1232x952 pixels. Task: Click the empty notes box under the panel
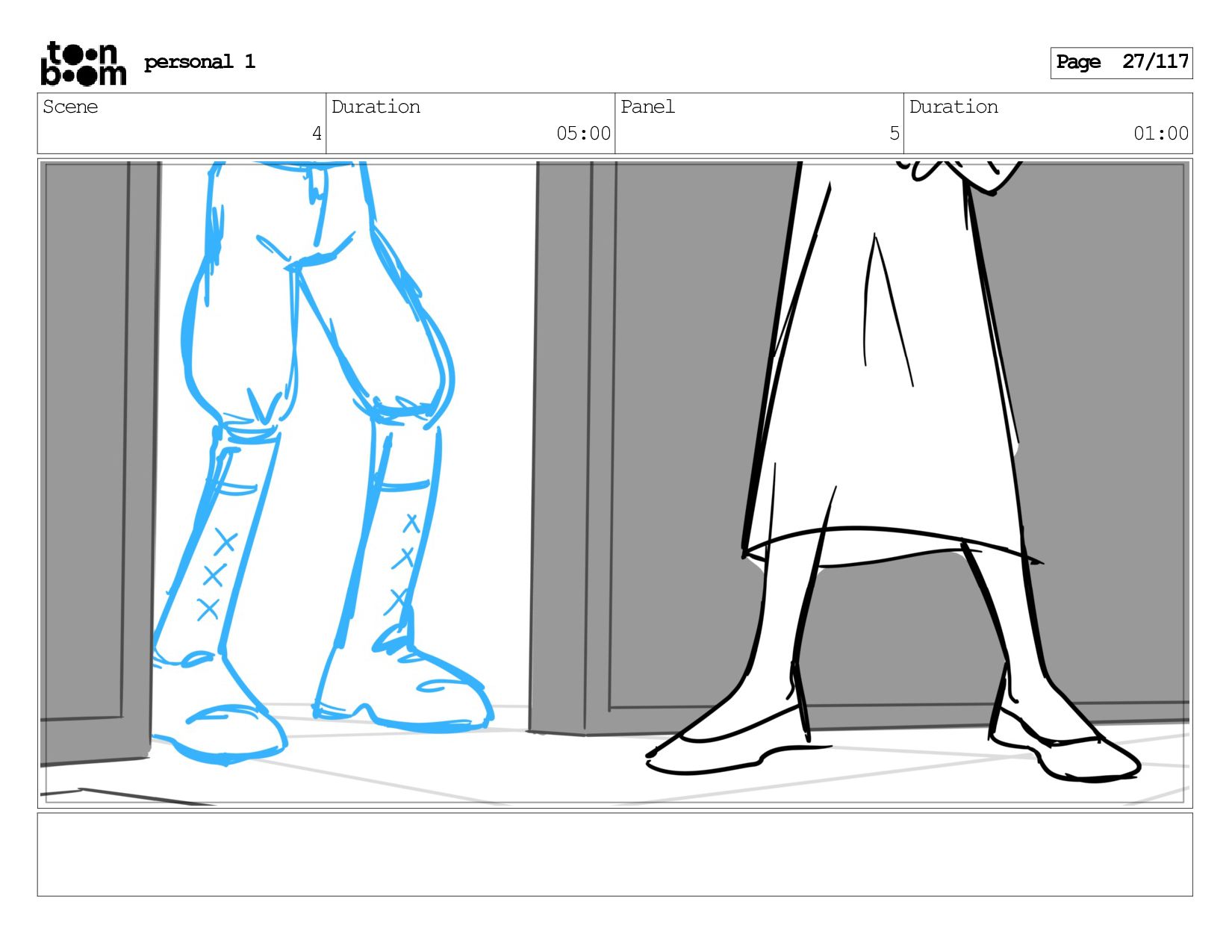(615, 854)
